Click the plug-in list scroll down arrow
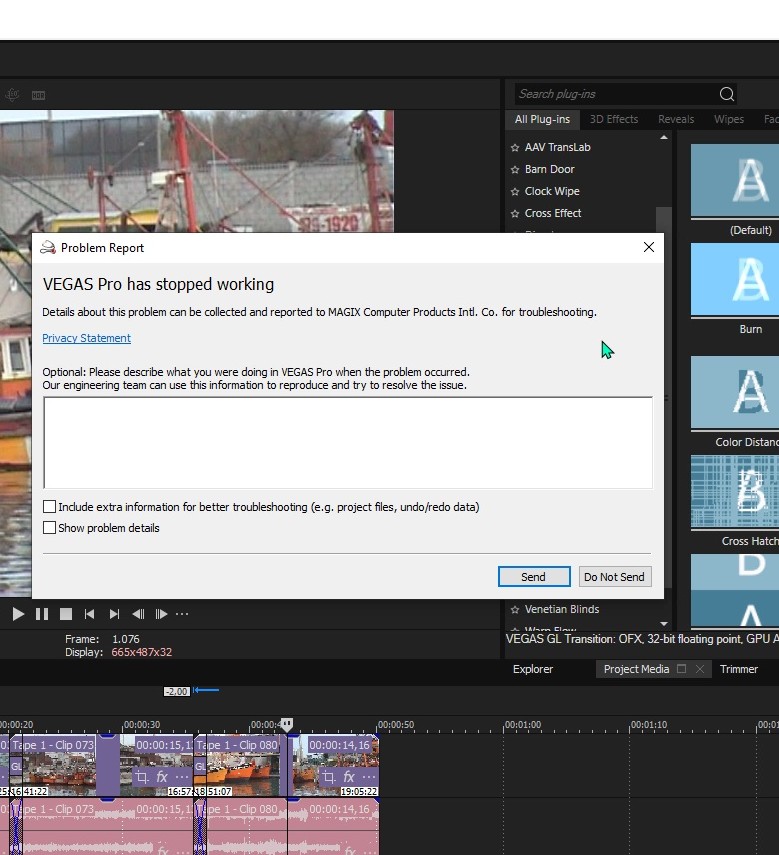The height and width of the screenshot is (855, 779). coord(663,623)
